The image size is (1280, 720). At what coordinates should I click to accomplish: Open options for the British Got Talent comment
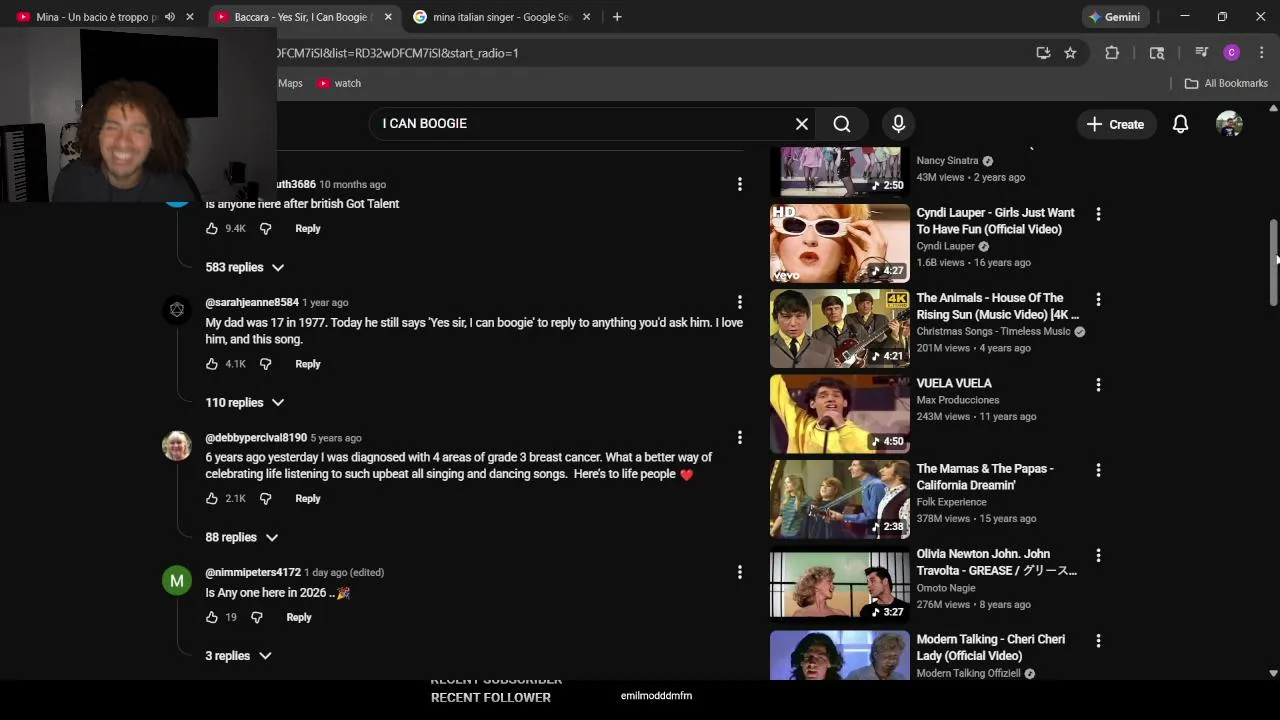(739, 184)
